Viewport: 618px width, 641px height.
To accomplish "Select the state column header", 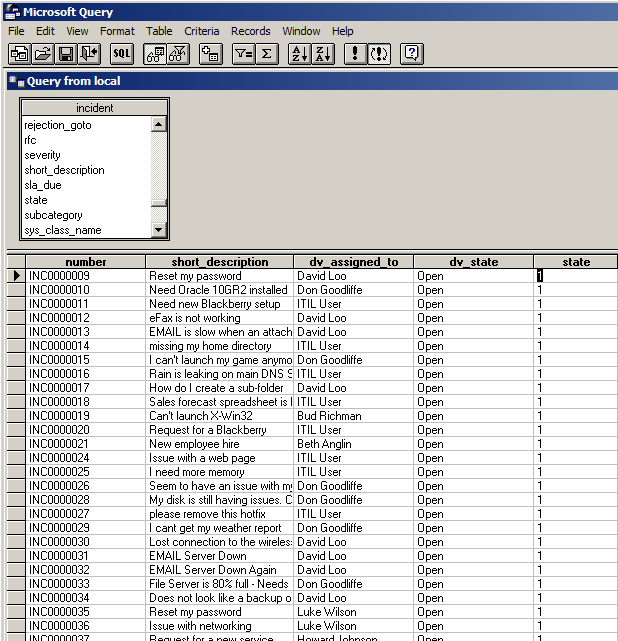I will pyautogui.click(x=576, y=262).
